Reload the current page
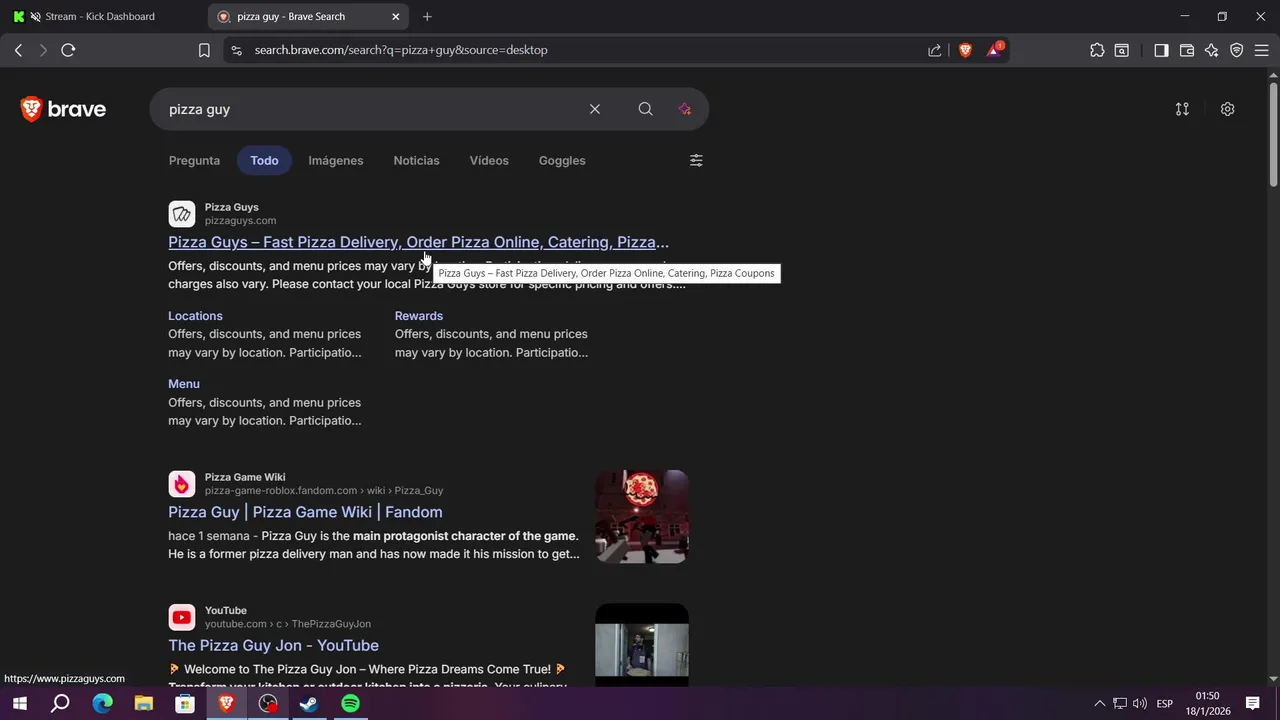Image resolution: width=1280 pixels, height=720 pixels. (x=68, y=50)
